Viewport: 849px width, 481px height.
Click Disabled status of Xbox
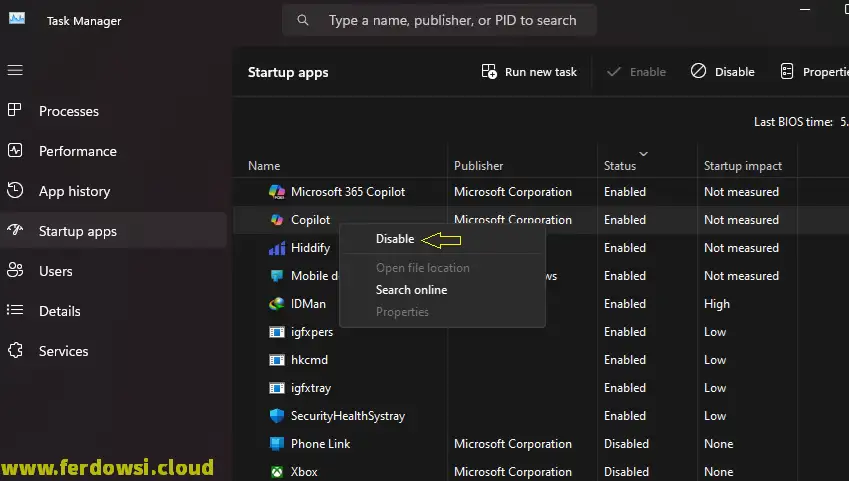click(626, 472)
